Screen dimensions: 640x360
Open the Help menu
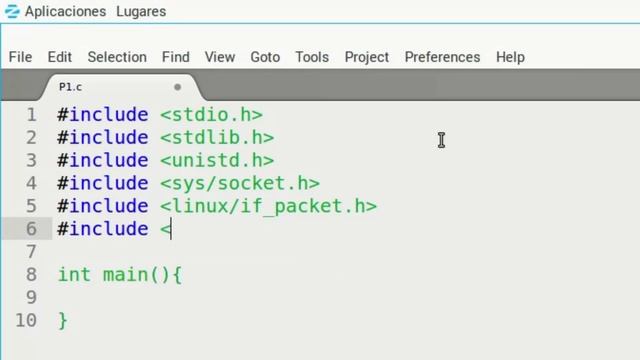[511, 57]
